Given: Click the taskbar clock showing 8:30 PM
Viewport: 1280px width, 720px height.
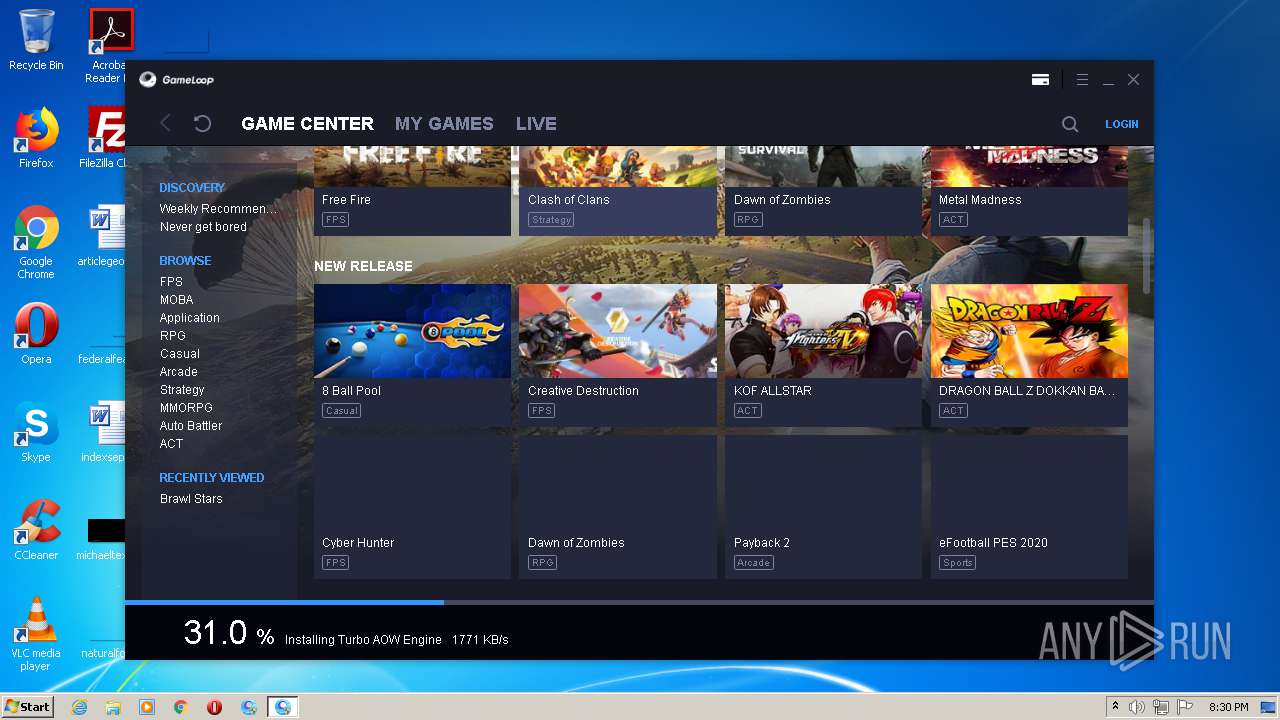Looking at the screenshot, I should 1228,707.
